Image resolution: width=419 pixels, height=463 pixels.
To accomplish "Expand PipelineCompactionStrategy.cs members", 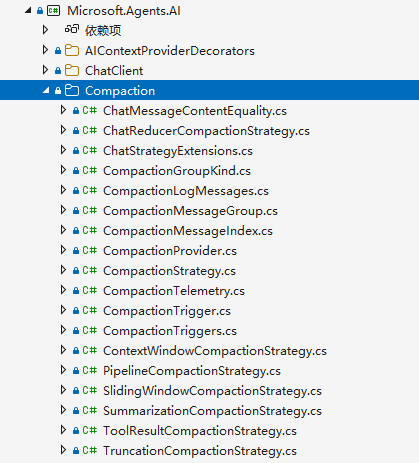I will click(63, 370).
